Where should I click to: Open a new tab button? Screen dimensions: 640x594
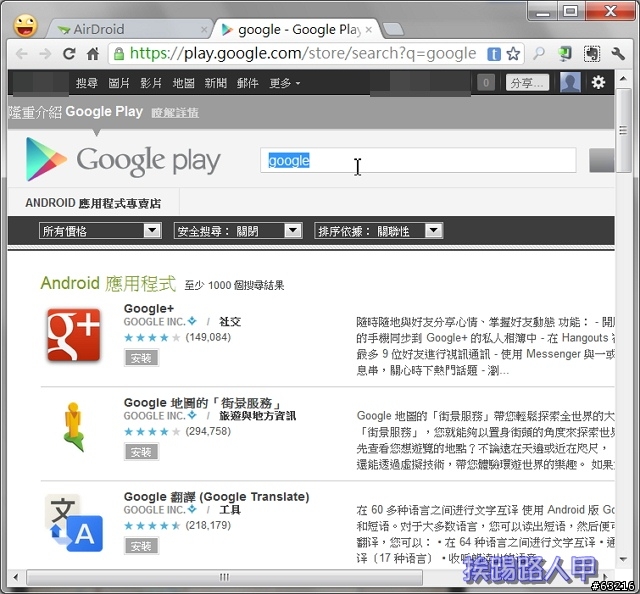(393, 29)
